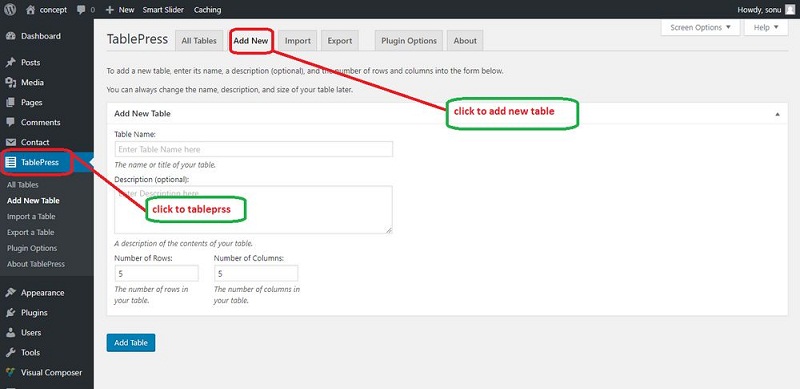Screen dimensions: 800x389
Task: Focus the Table Name input field
Action: point(254,149)
